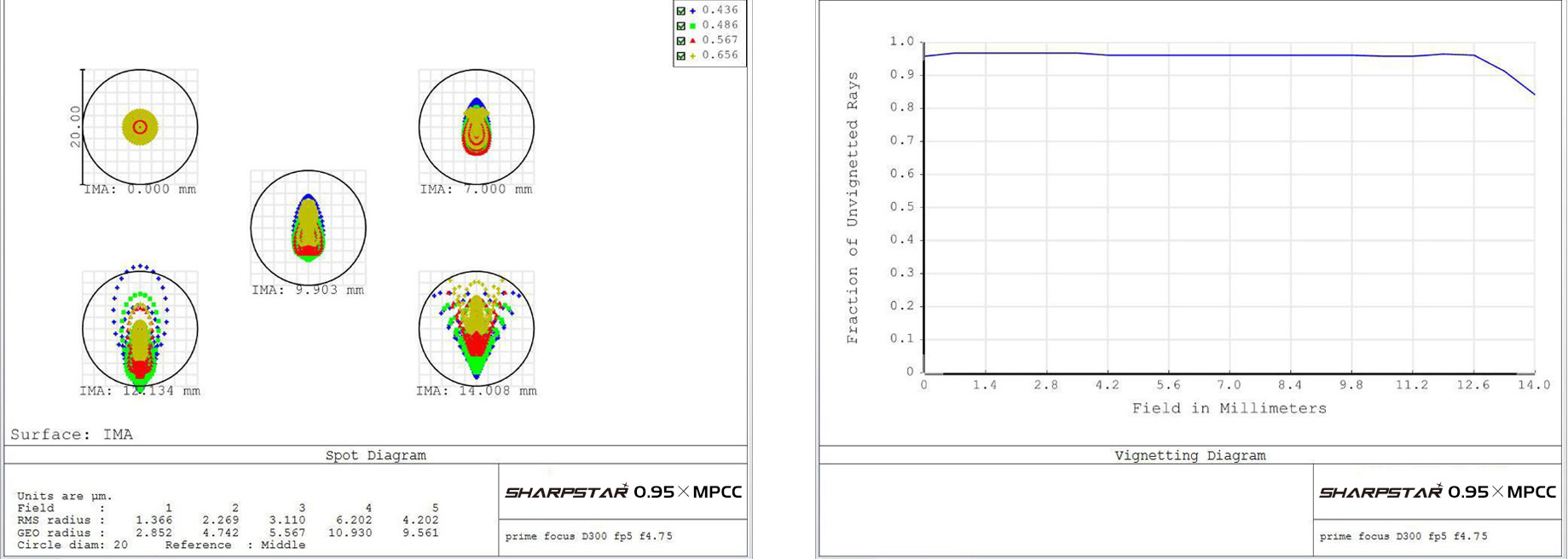Uncheck the 0.656 wavelength checkbox
1568x559 pixels.
coord(680,55)
